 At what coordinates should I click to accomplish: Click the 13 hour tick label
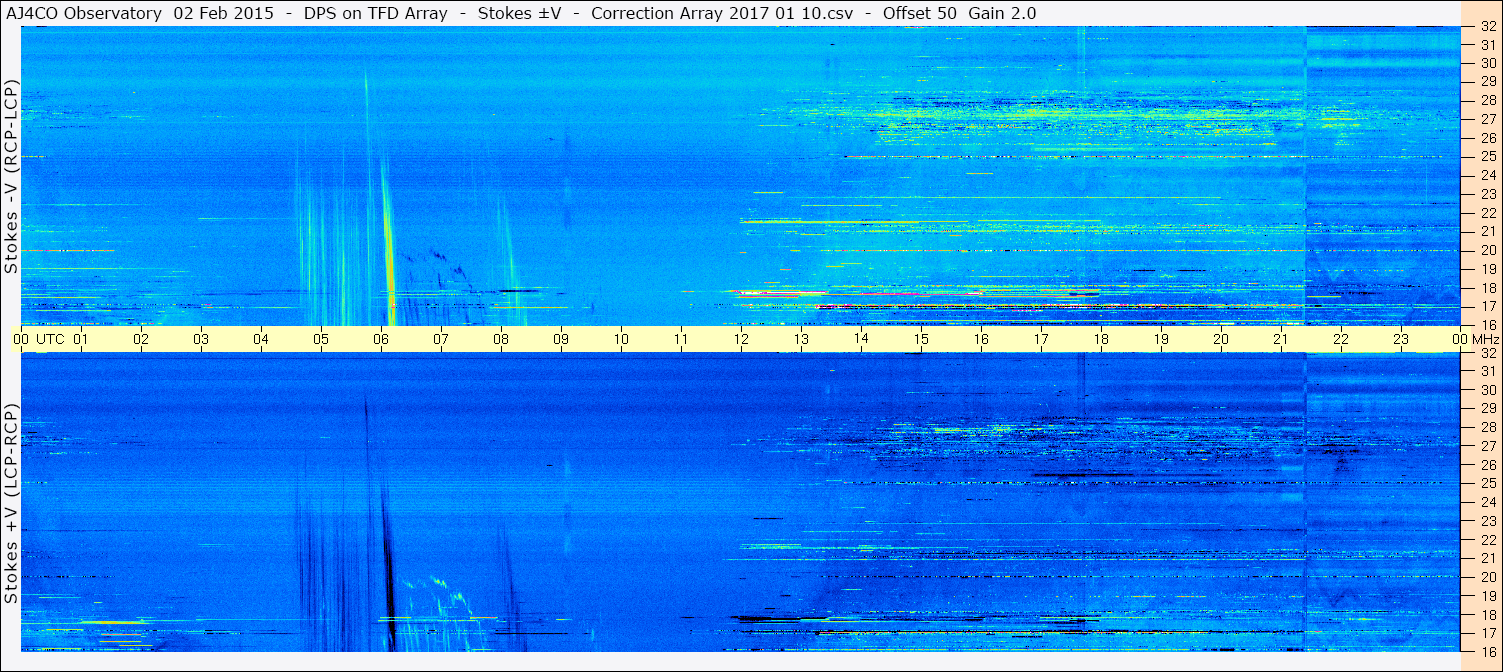coord(801,339)
